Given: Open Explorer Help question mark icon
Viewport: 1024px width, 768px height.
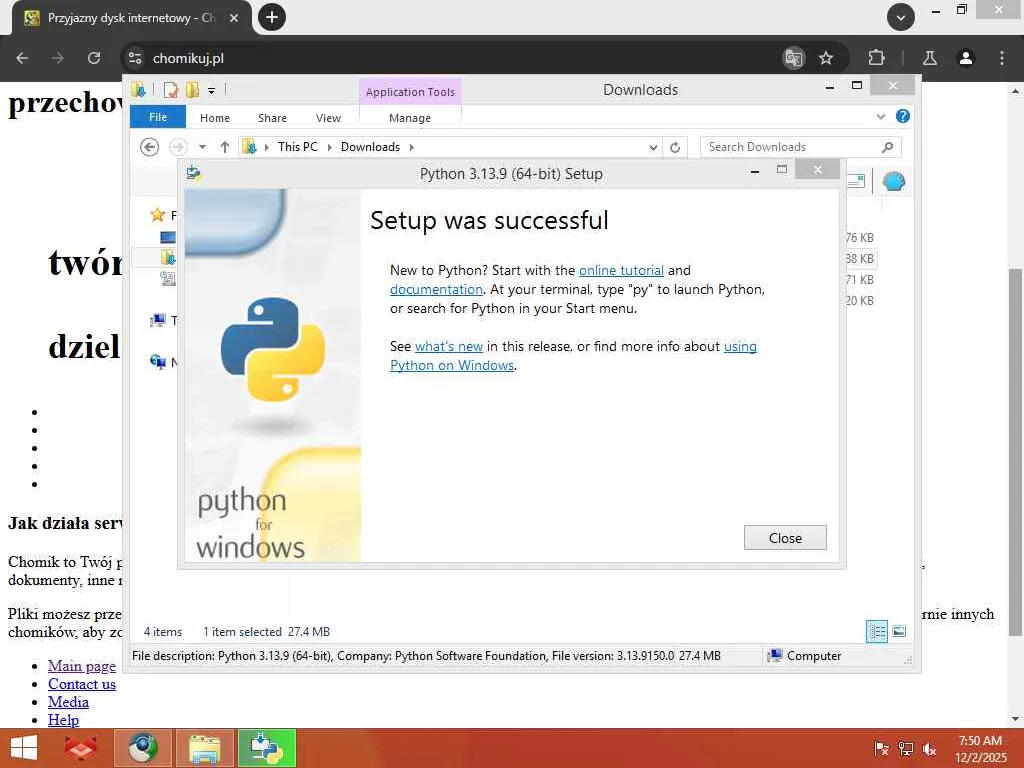Looking at the screenshot, I should click(903, 116).
